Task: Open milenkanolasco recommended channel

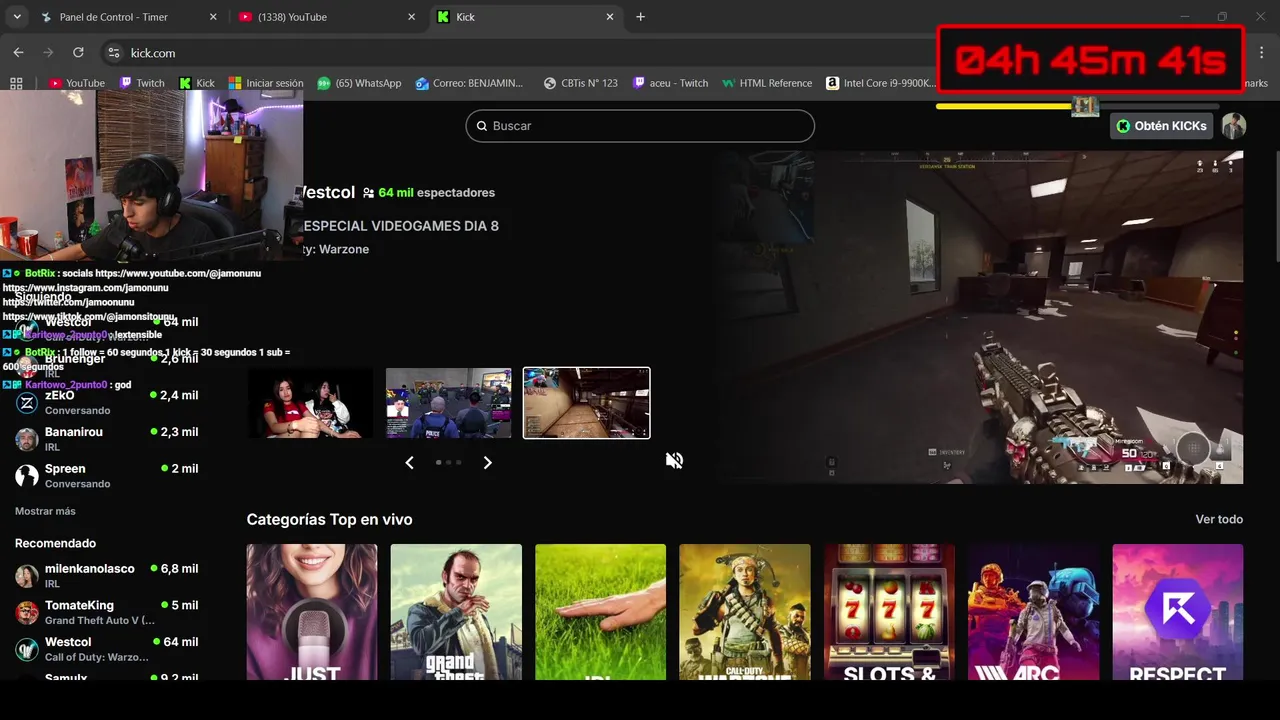Action: [x=106, y=576]
